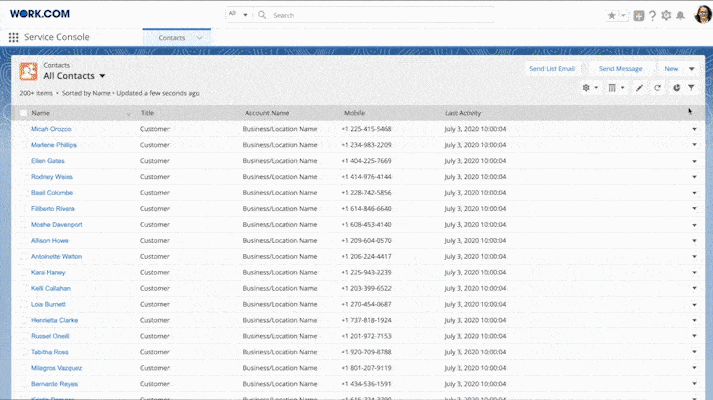Open Micah Orozco contact
The width and height of the screenshot is (713, 400).
tap(51, 129)
